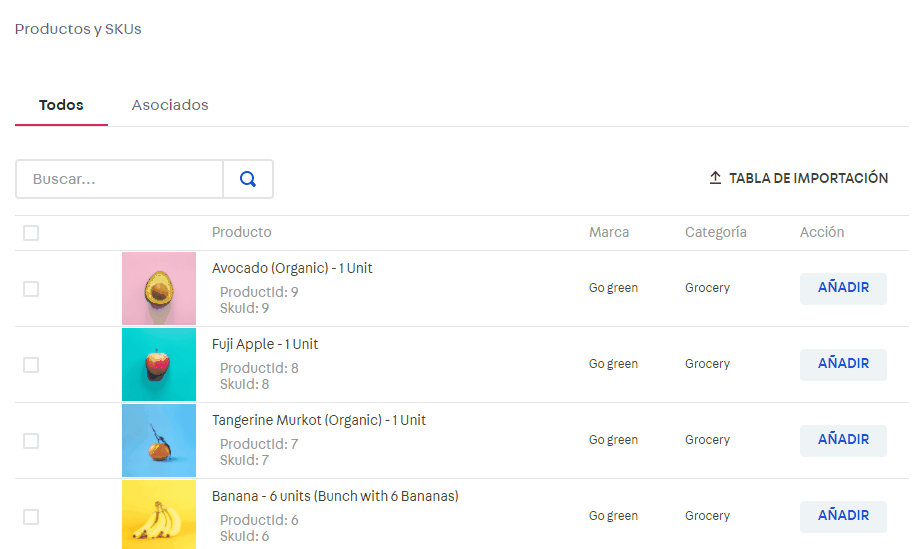Check the box for Avocado (Organic) row
922x549 pixels.
[x=31, y=289]
